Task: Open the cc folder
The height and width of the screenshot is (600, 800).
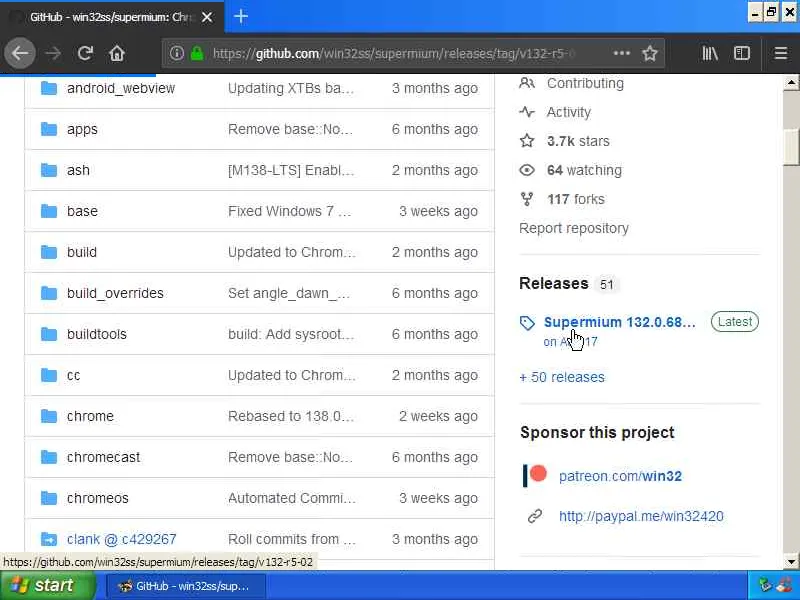Action: coord(73,376)
